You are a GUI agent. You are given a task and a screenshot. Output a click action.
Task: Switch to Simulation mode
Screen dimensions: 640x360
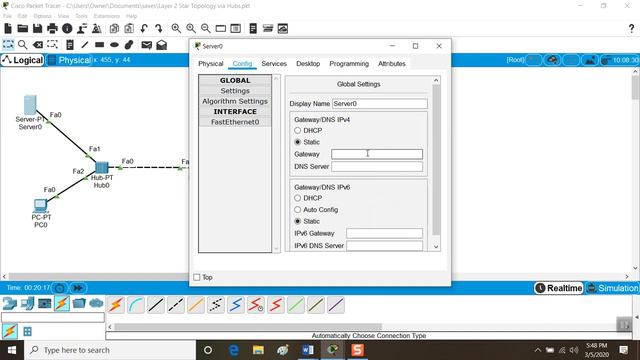tap(612, 288)
